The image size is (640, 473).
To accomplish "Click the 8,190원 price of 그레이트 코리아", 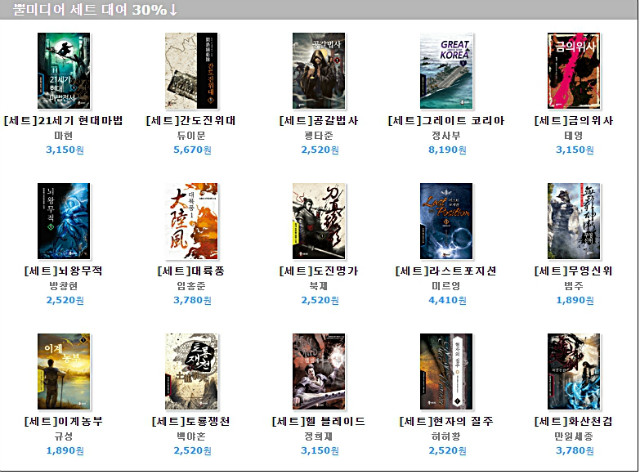I will [x=447, y=150].
